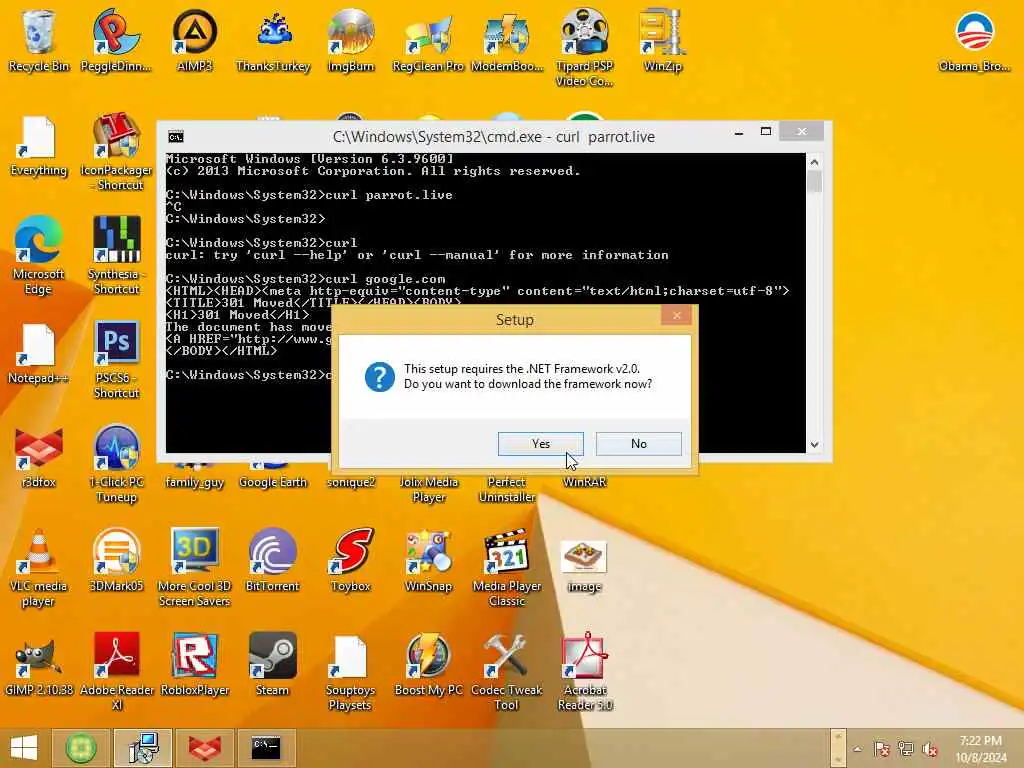Open the network tray icon
This screenshot has height=768, width=1024.
tap(905, 749)
